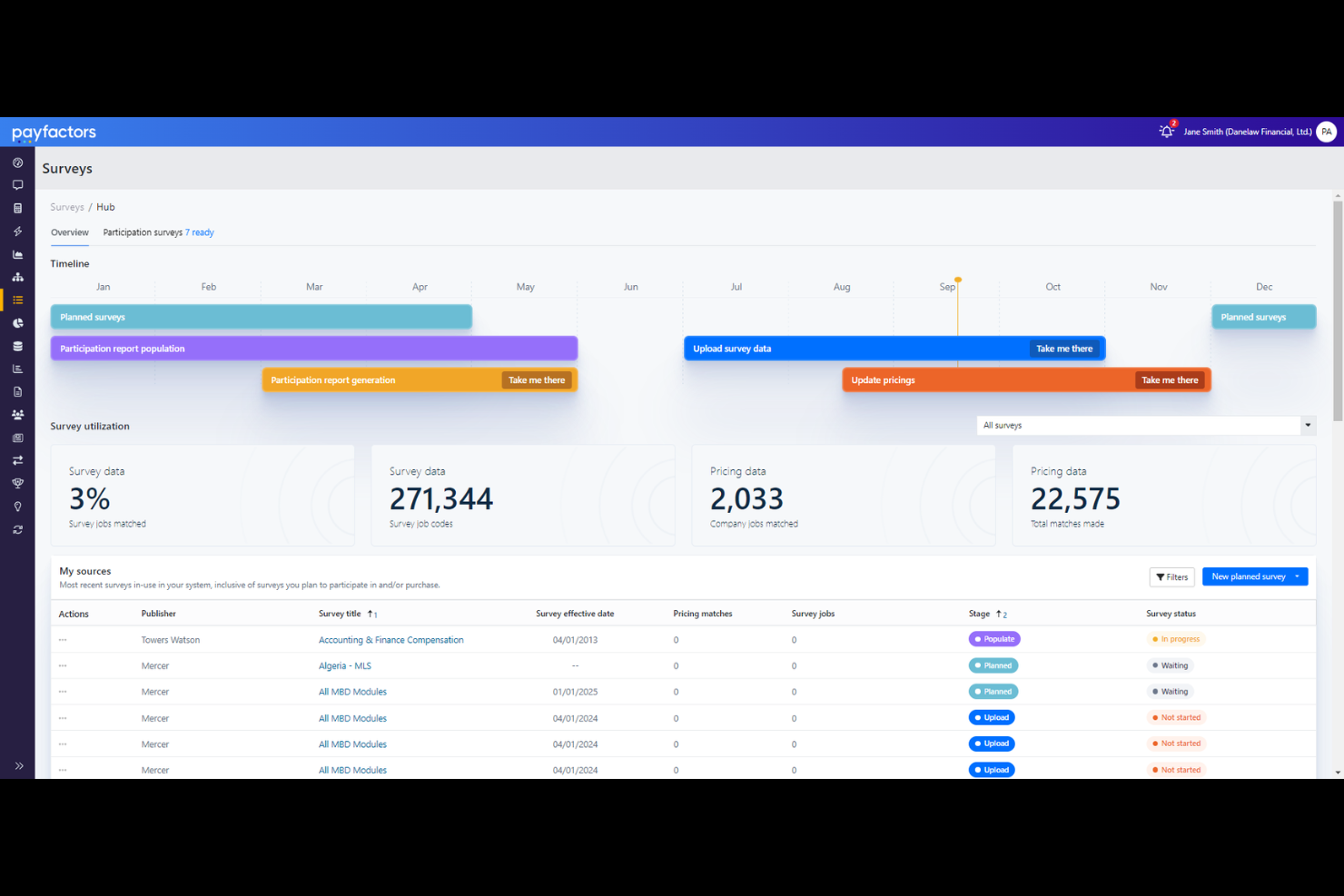Switch to the Participation surveys tab
The height and width of the screenshot is (896, 1344).
(x=143, y=231)
